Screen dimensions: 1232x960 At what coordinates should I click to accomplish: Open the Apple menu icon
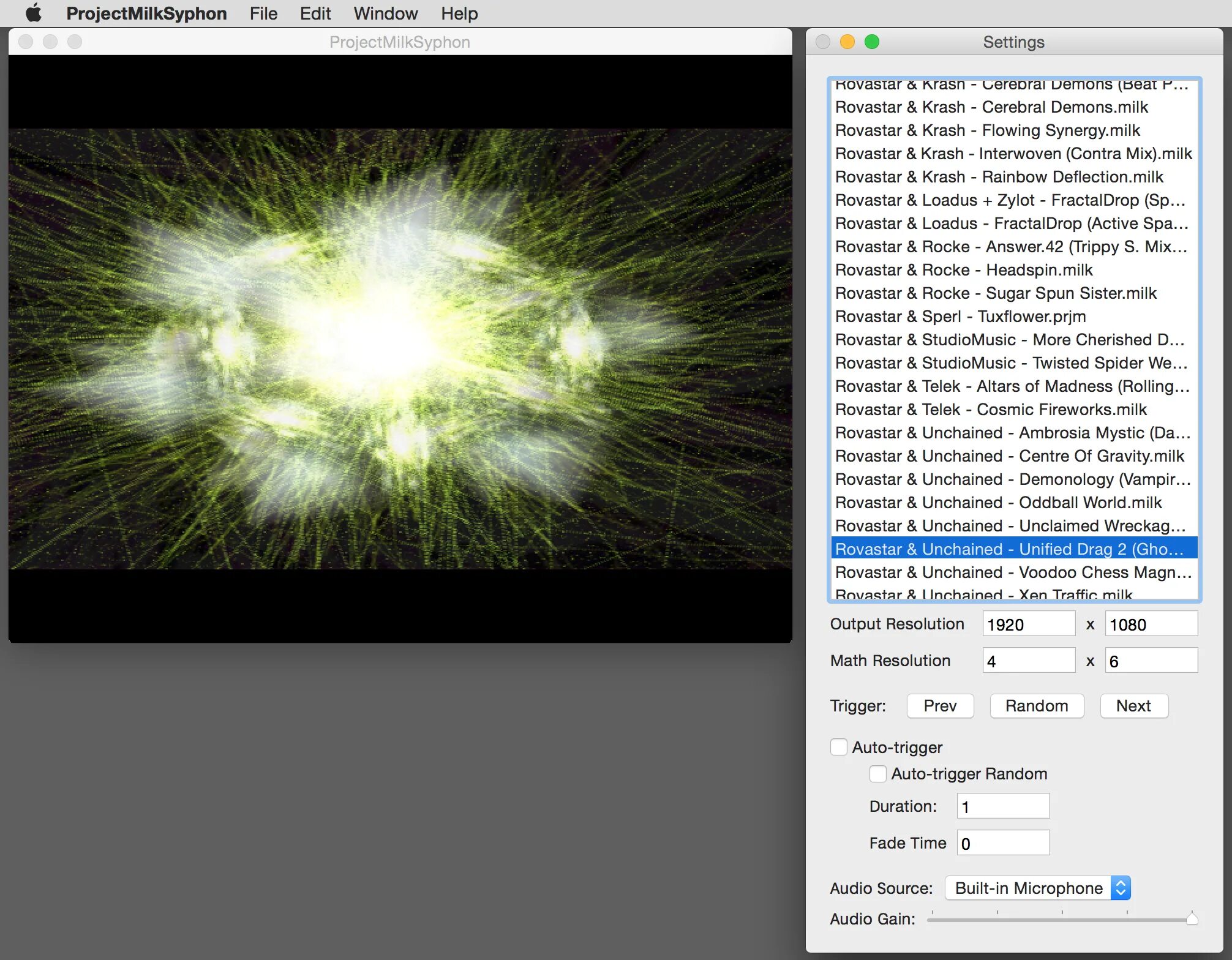coord(34,13)
